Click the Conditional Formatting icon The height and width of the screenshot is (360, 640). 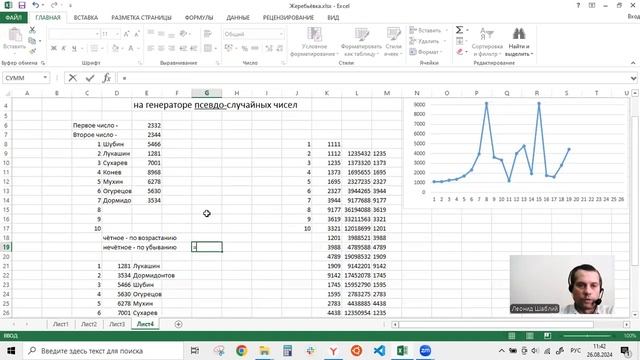point(314,34)
